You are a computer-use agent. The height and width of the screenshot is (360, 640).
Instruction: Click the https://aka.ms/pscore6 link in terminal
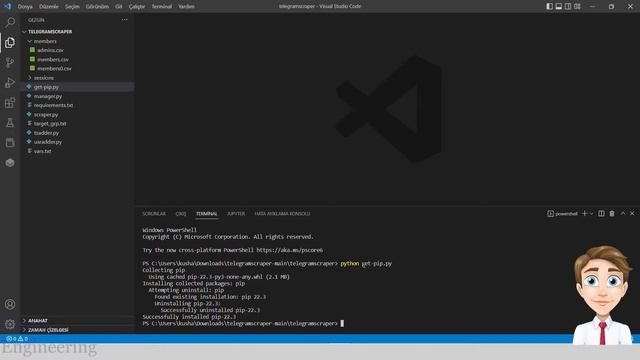(289, 250)
